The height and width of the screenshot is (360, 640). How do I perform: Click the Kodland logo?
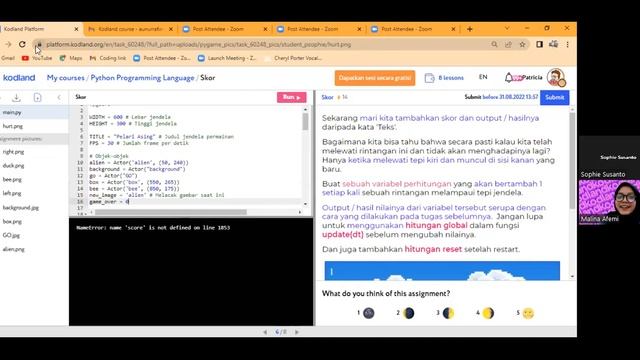(x=19, y=78)
